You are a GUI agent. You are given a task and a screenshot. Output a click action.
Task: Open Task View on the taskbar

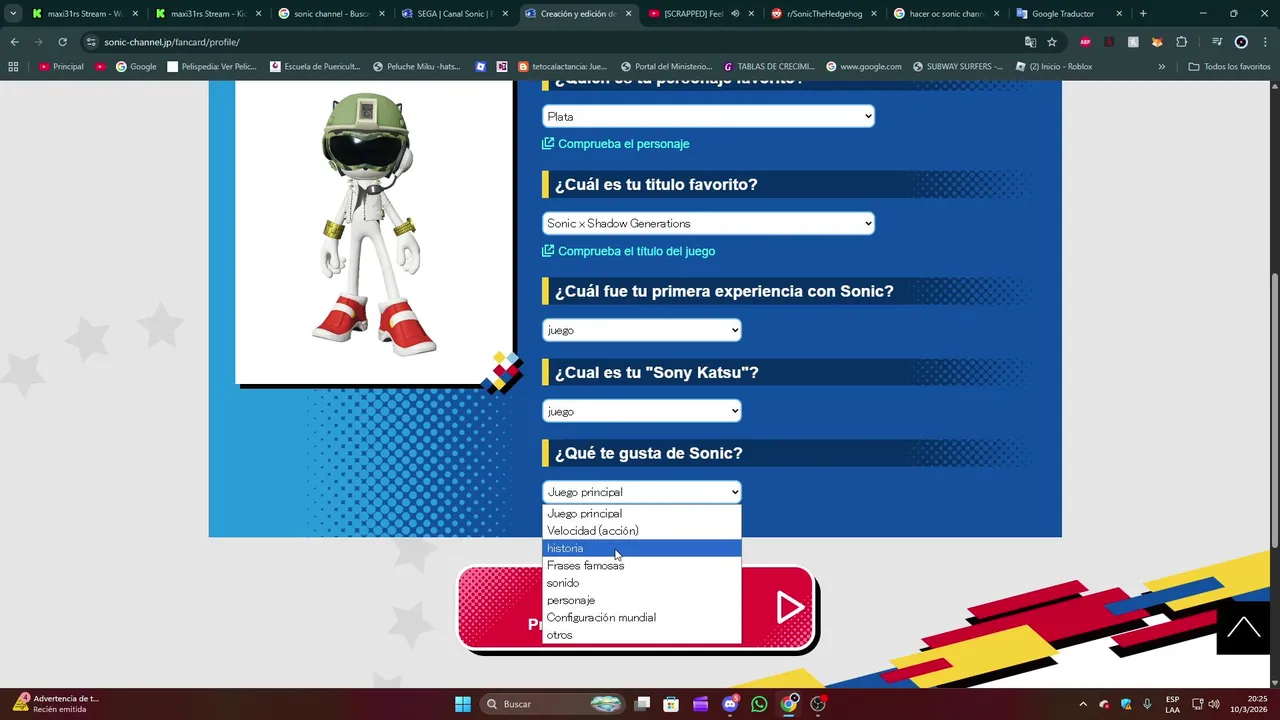[642, 704]
